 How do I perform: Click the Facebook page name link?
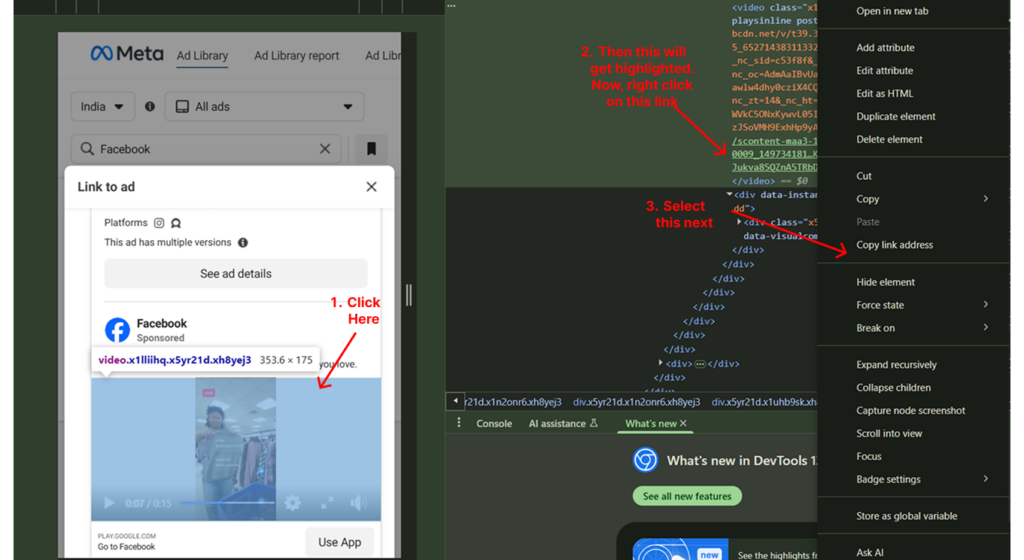point(161,323)
